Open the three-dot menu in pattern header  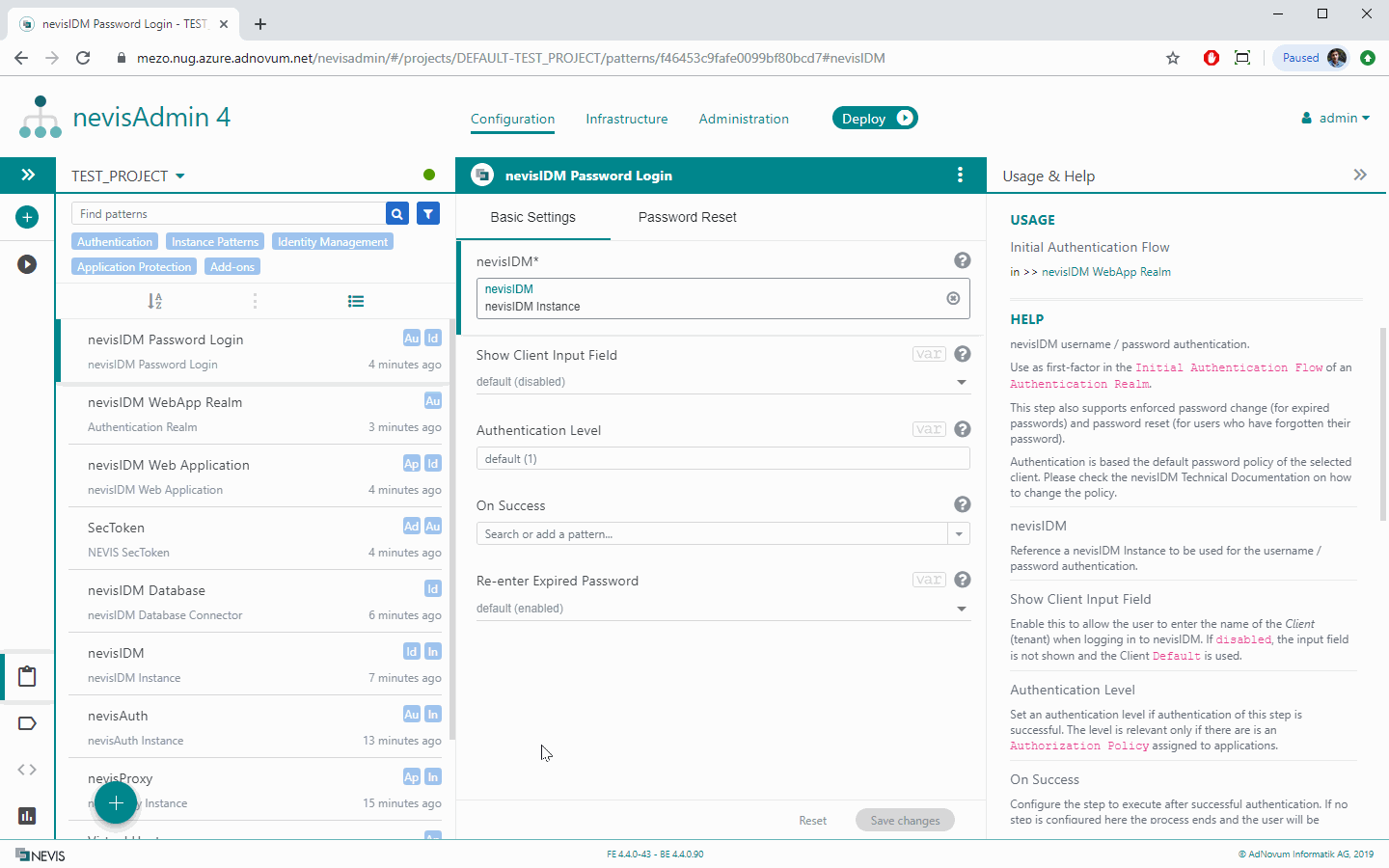click(960, 175)
